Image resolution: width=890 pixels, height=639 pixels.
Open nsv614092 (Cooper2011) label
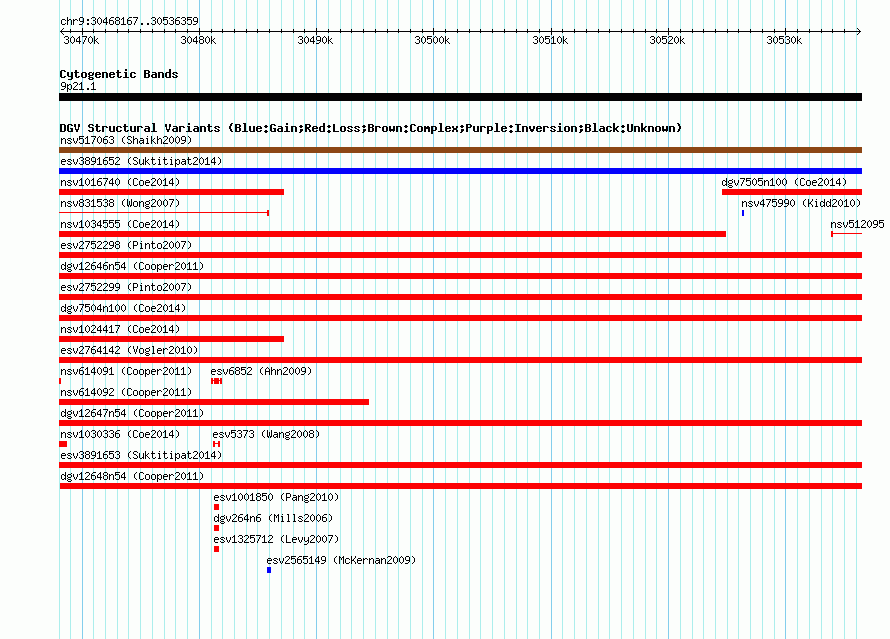(126, 392)
